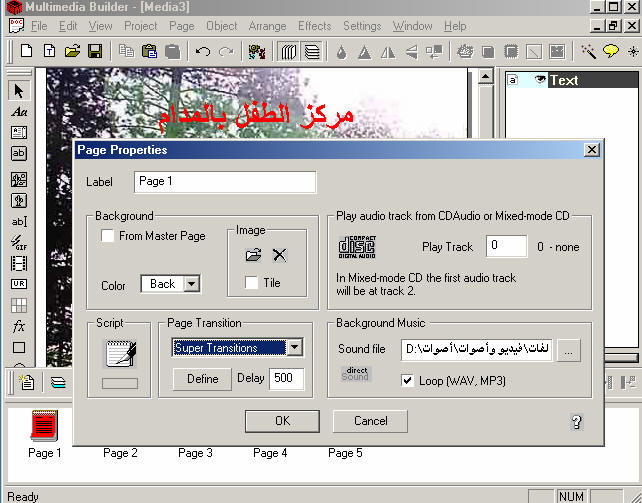642x503 pixels.
Task: Open the Back color dropdown
Action: point(192,283)
